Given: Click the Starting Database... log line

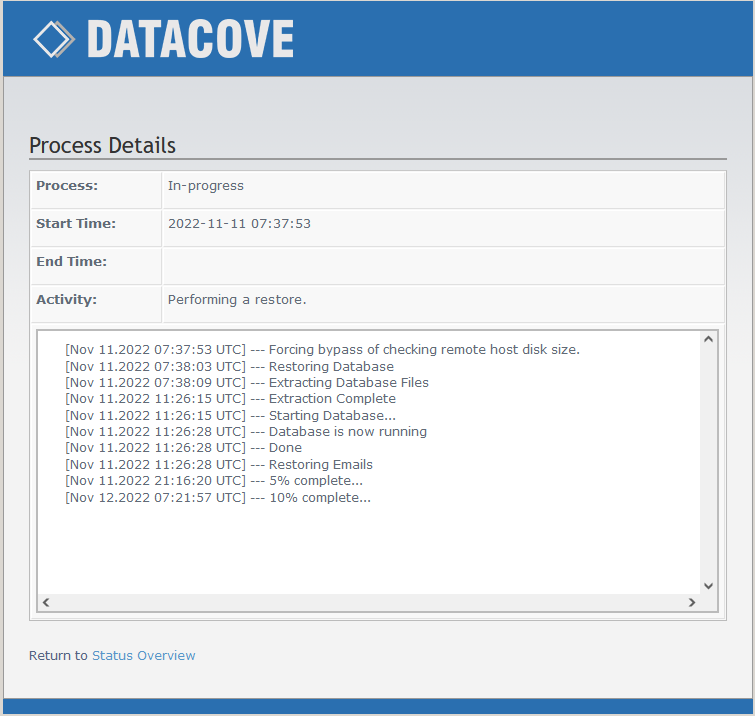Looking at the screenshot, I should [230, 416].
